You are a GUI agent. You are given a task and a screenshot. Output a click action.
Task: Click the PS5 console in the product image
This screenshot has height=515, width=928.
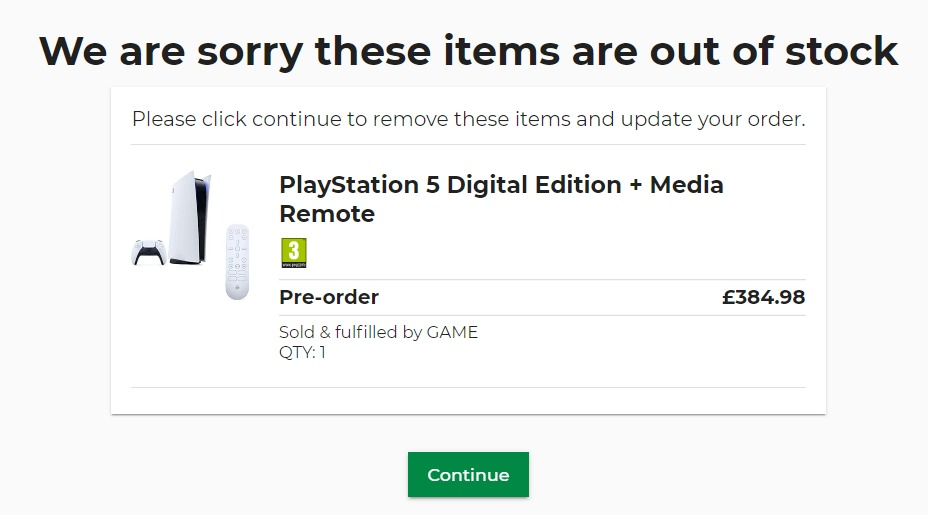[189, 217]
